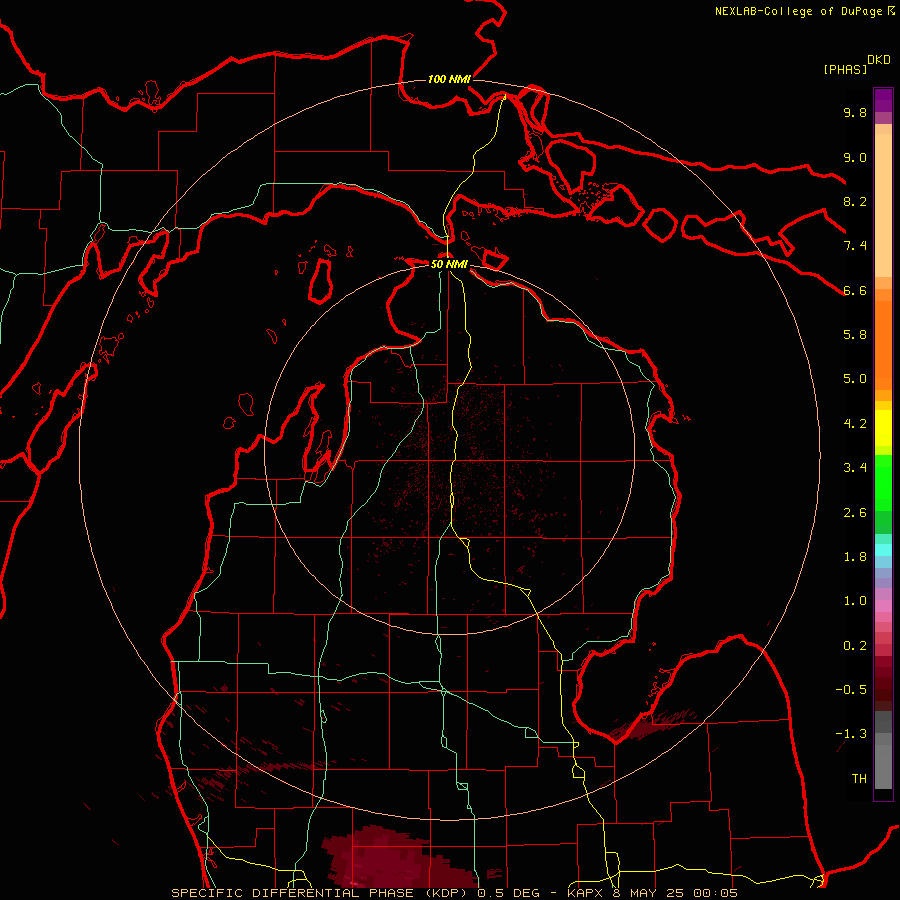Select the 1.0 legend value

855,601
